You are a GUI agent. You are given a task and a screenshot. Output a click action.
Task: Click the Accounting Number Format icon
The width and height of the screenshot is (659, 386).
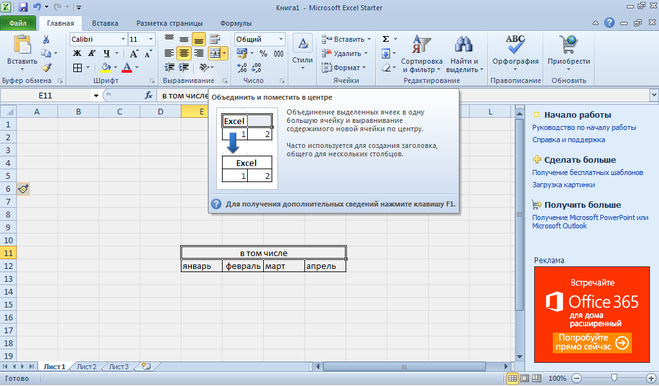[242, 53]
